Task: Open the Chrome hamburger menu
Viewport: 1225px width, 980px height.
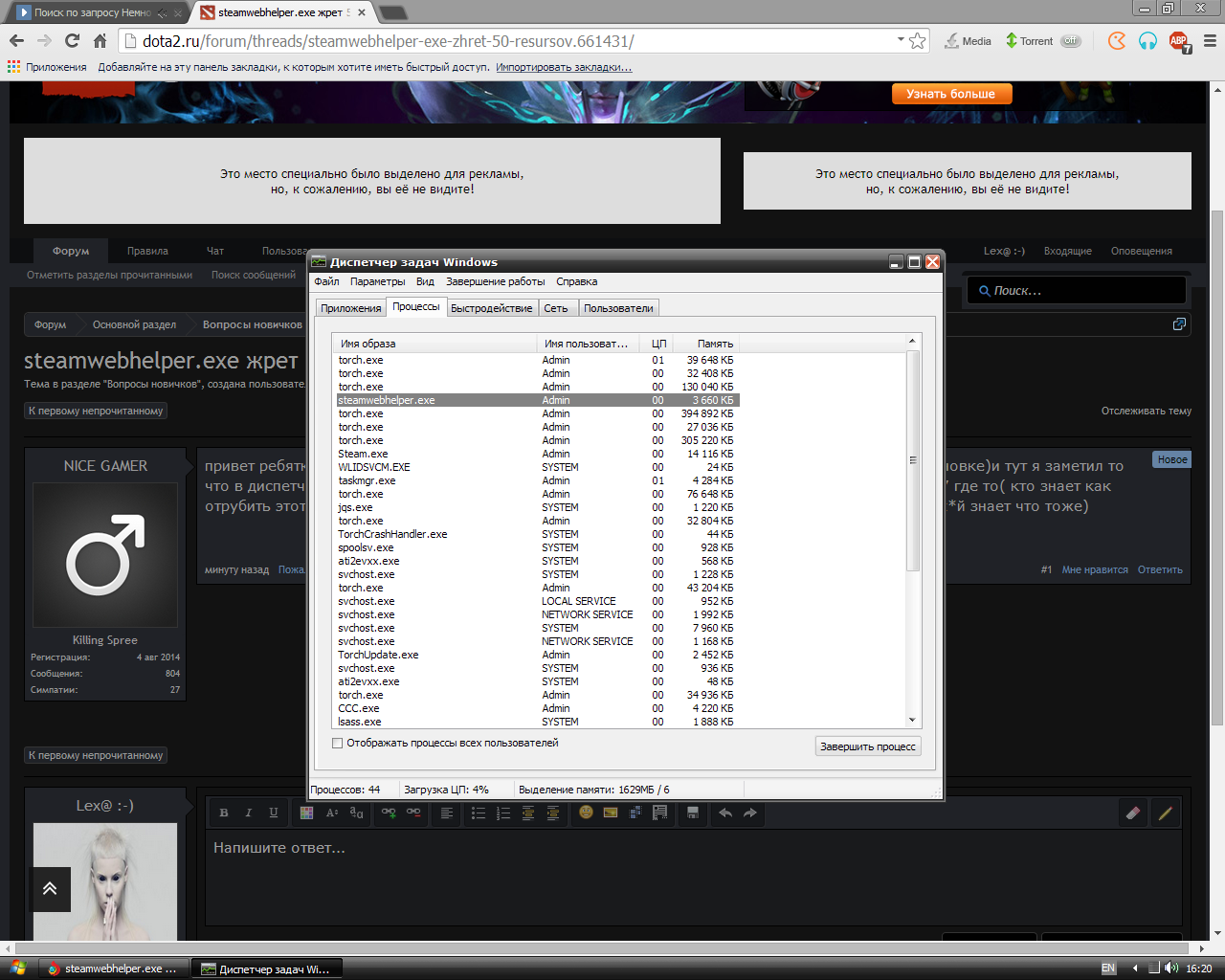Action: pyautogui.click(x=1210, y=41)
